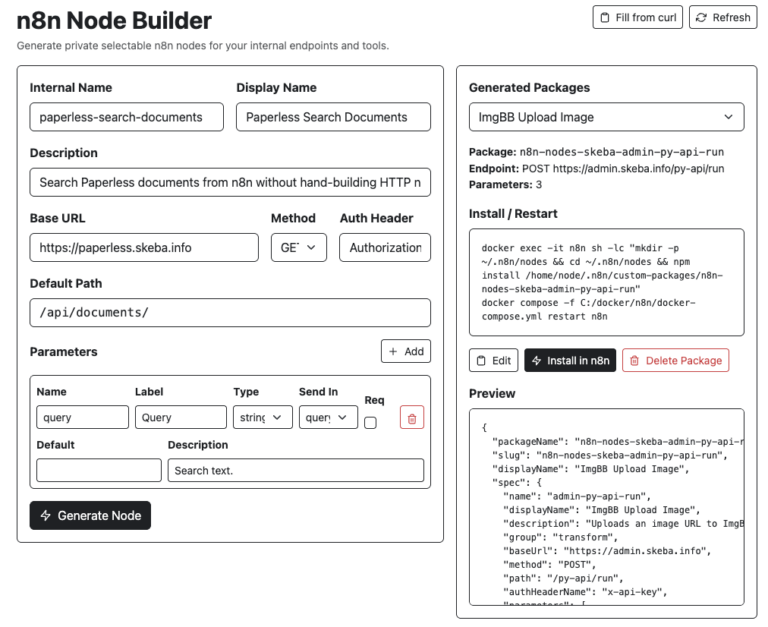The image size is (768, 627).
Task: Edit the Auth Header field
Action: 385,247
